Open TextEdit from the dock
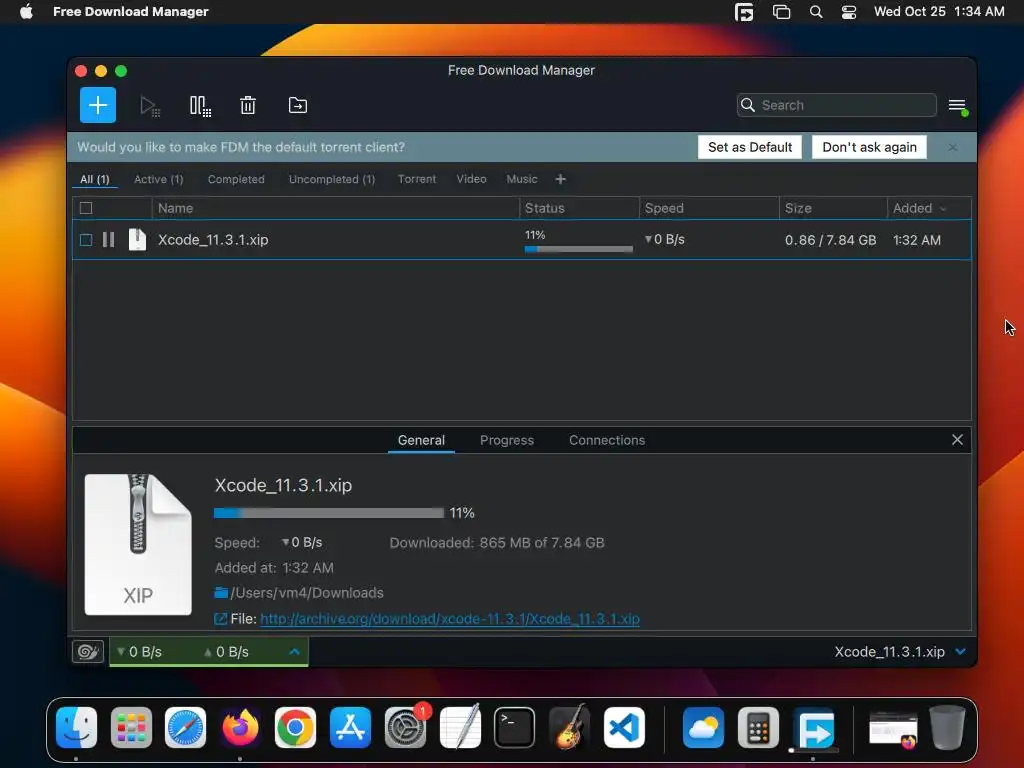 click(x=460, y=728)
